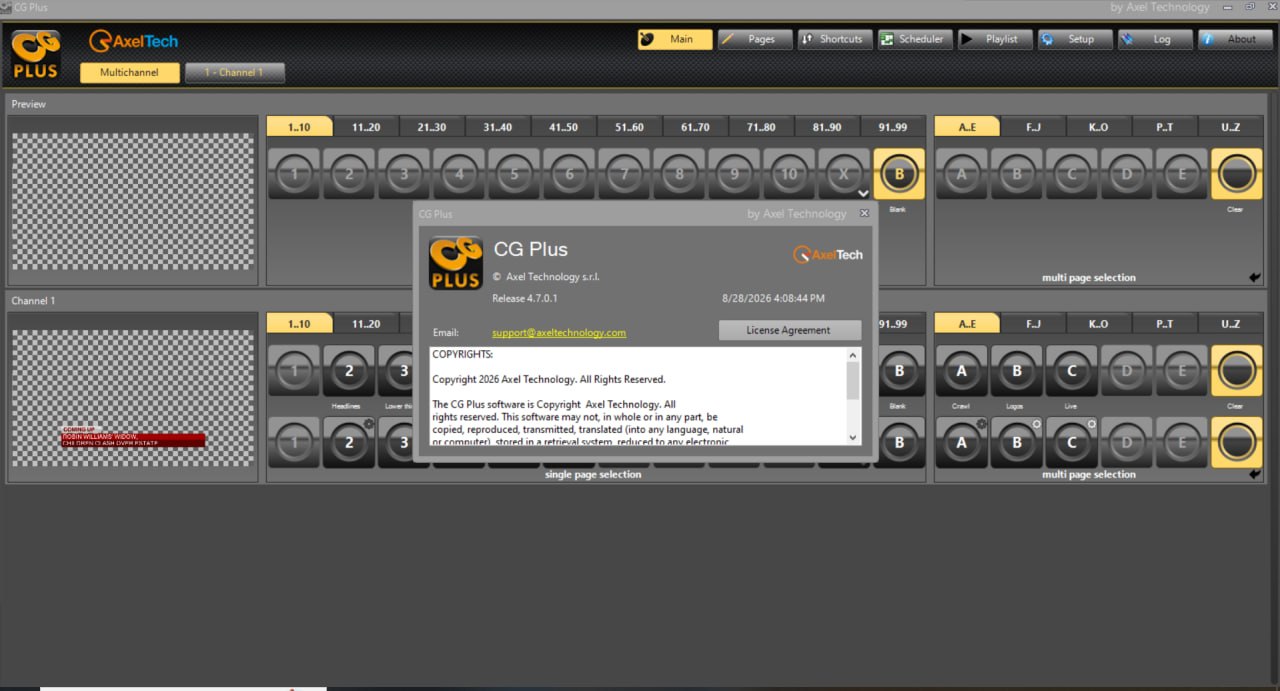1280x691 pixels.
Task: Click "Release 4.7.0.1" text
Action: tap(525, 298)
